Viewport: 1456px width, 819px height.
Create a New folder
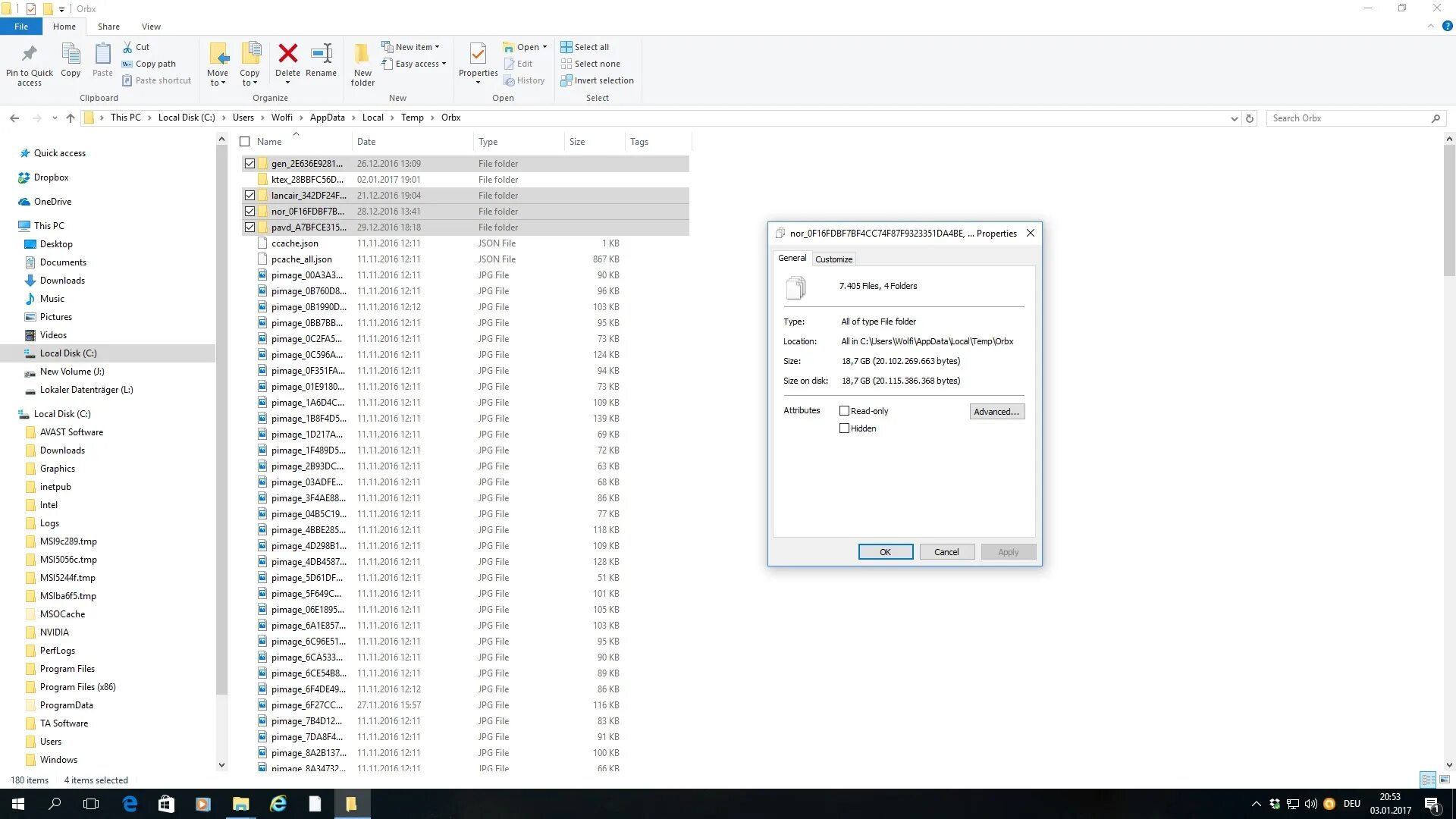362,64
